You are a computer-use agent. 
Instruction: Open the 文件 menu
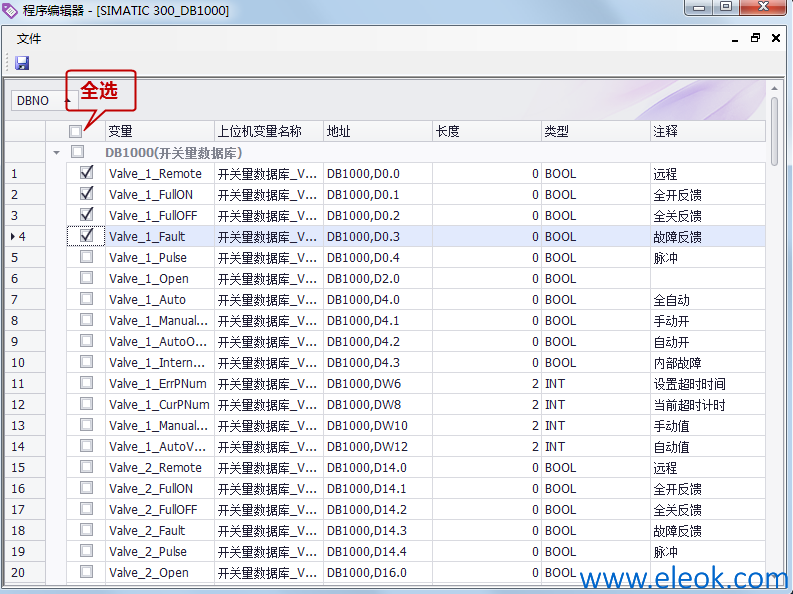[29, 39]
